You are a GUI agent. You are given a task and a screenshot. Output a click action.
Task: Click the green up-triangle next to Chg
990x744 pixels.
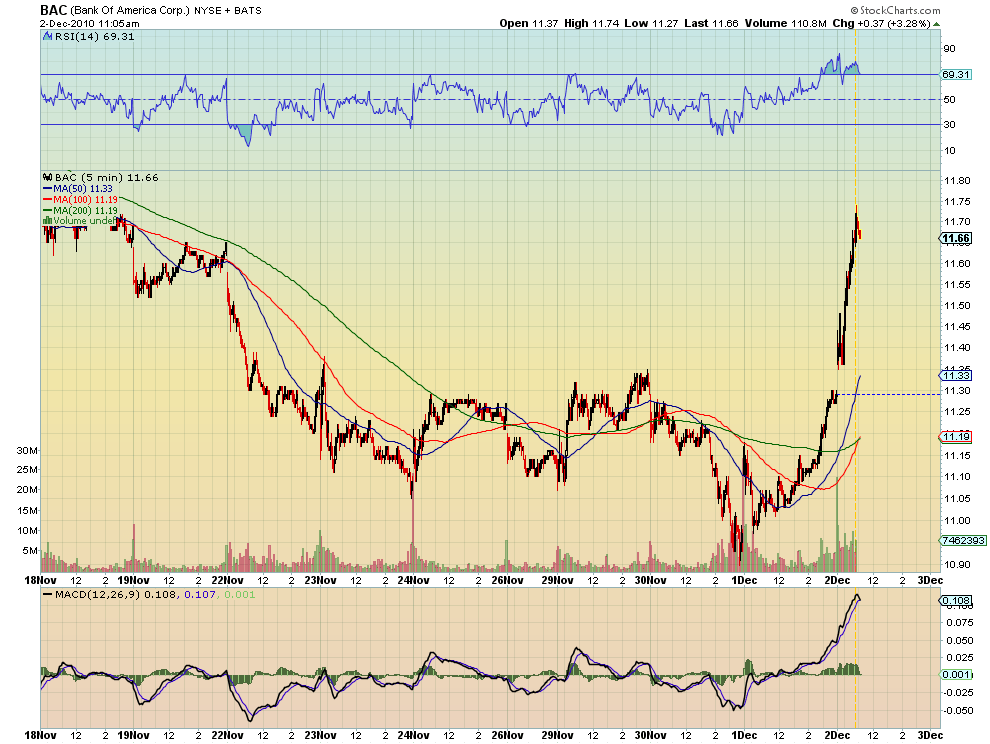pos(937,24)
